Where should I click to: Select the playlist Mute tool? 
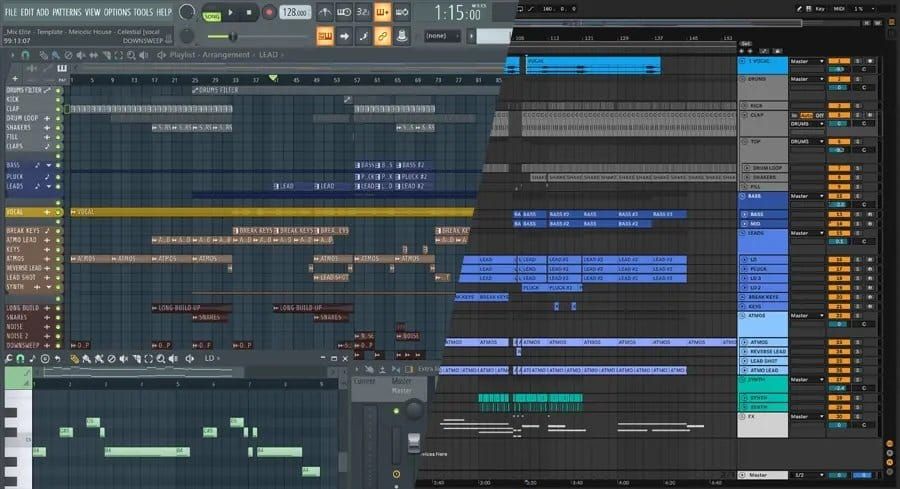[x=81, y=55]
